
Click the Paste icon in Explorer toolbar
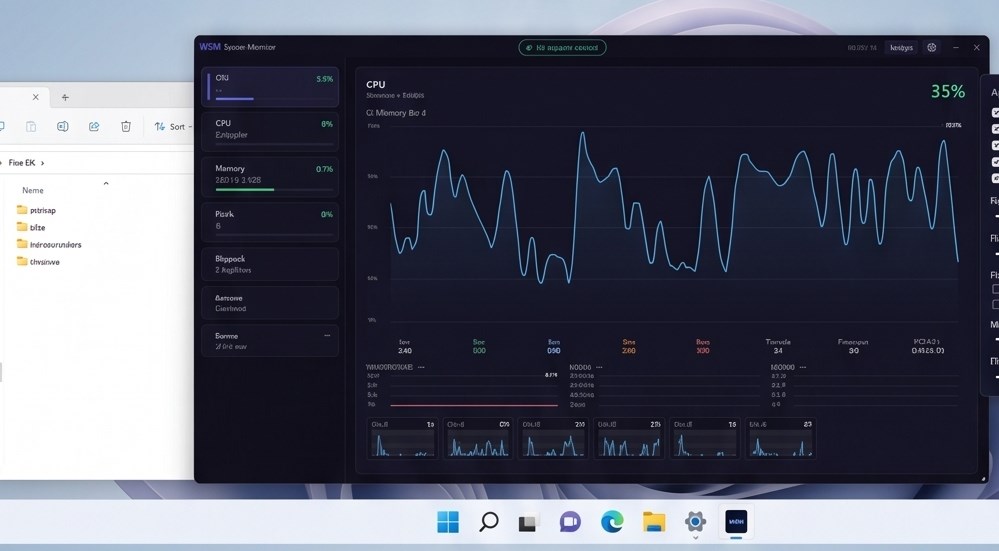[x=31, y=126]
